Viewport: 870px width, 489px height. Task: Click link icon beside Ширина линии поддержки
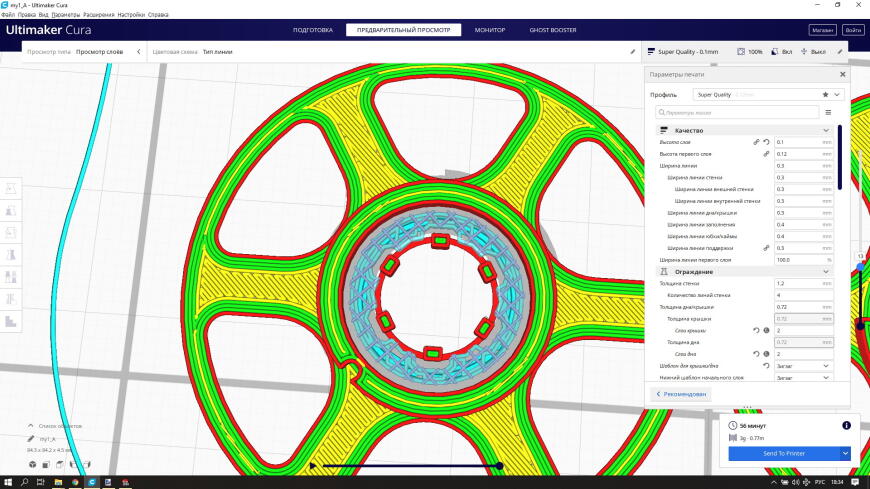tap(766, 248)
